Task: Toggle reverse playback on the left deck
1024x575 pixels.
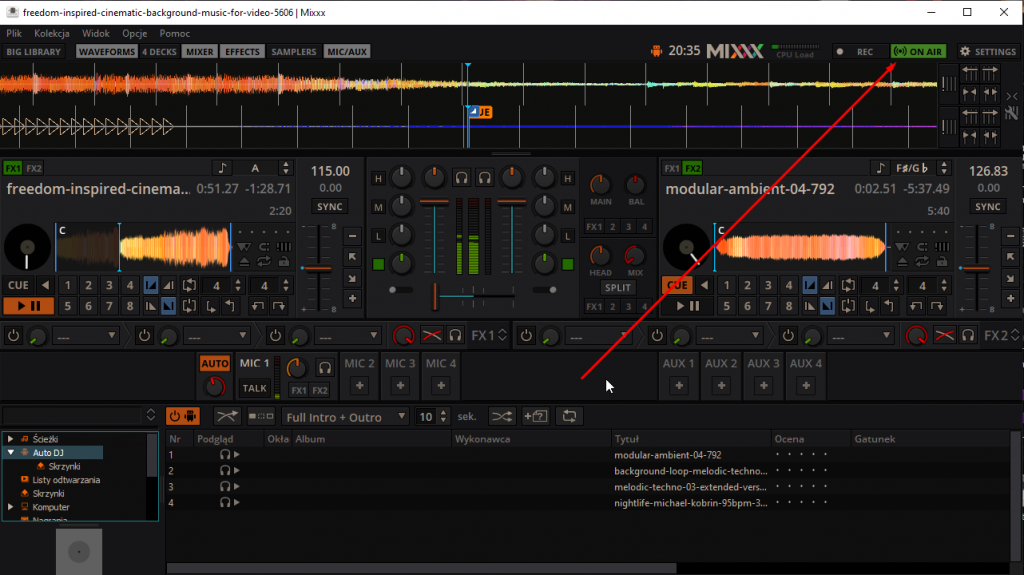Action: pos(45,285)
